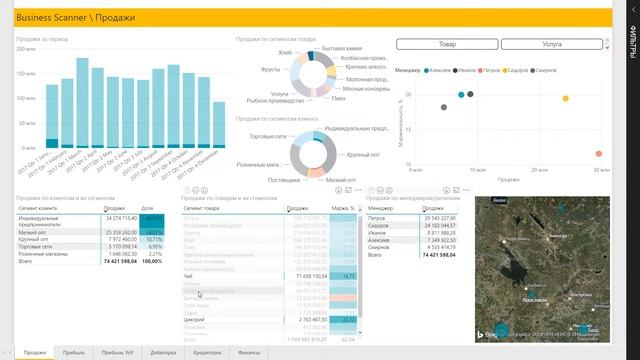Select the Цикорий row in product table
640x360 pixels.
point(269,320)
